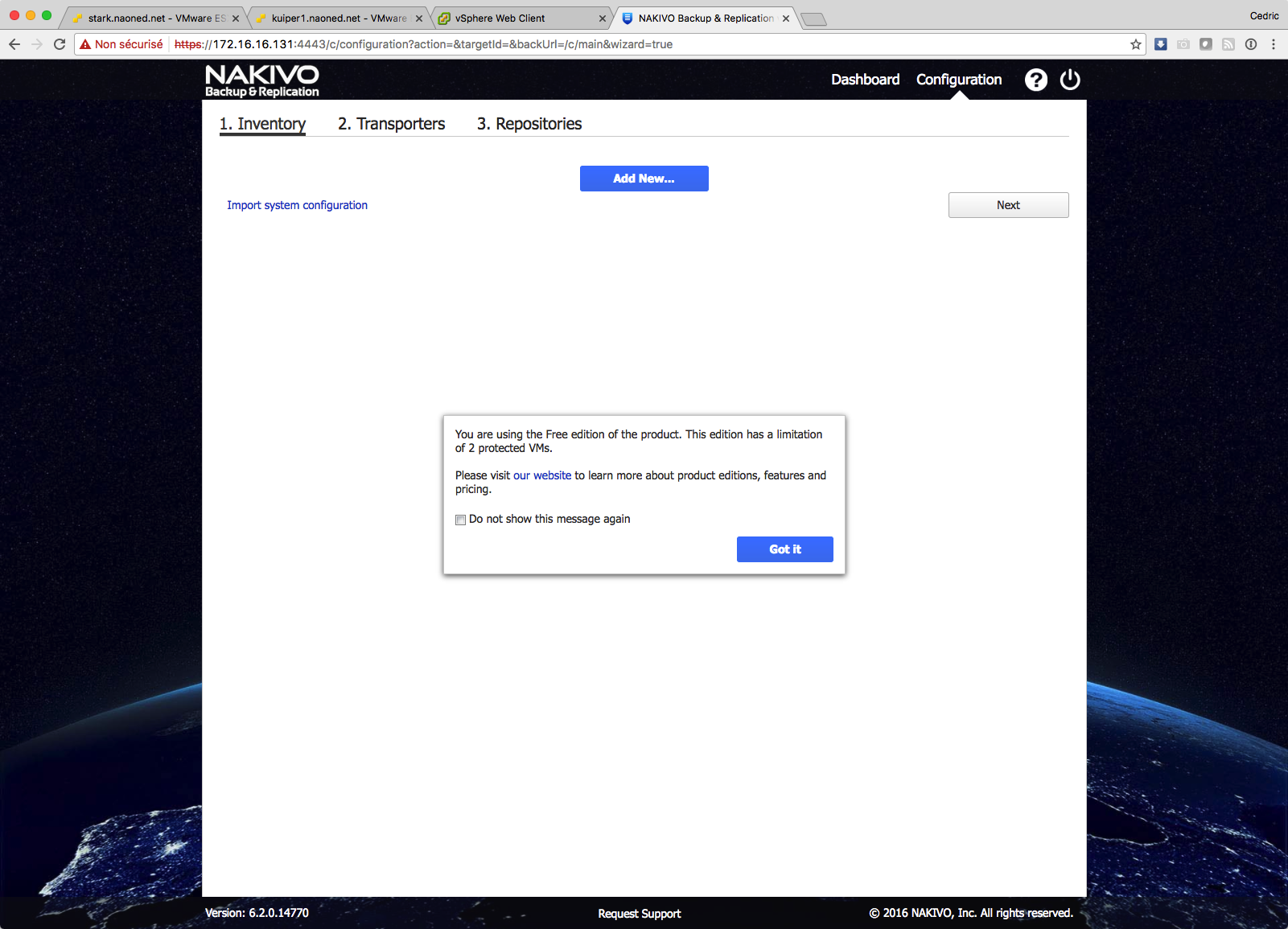Open the Cedric profile switcher
1288x929 pixels.
click(1263, 16)
